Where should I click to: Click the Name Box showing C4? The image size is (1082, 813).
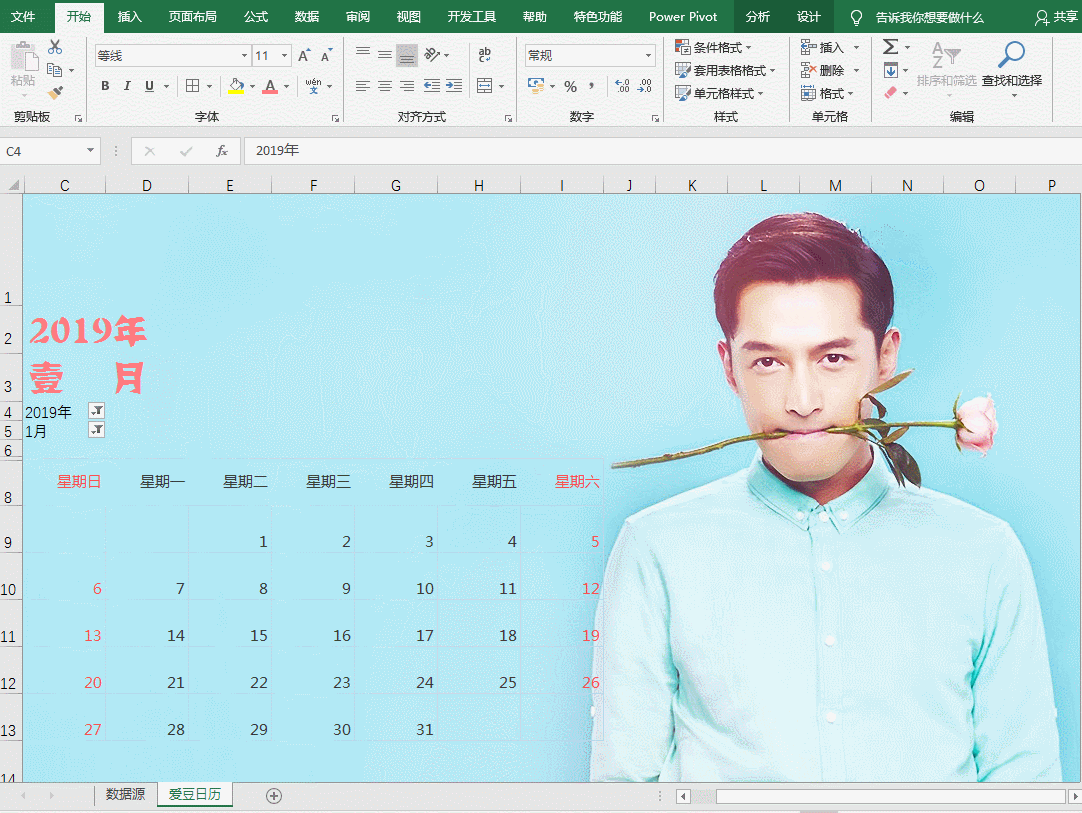click(x=50, y=151)
